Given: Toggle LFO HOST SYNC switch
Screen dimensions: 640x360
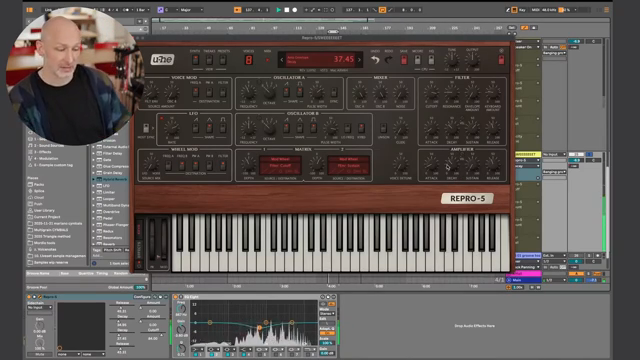Looking at the screenshot, I should [146, 128].
